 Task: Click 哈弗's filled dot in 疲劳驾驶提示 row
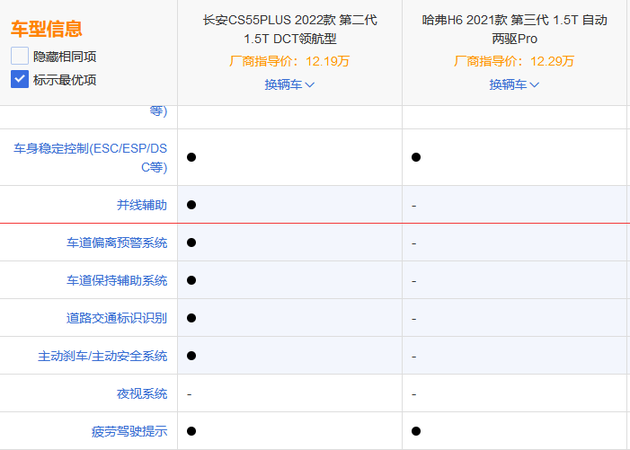coord(415,431)
